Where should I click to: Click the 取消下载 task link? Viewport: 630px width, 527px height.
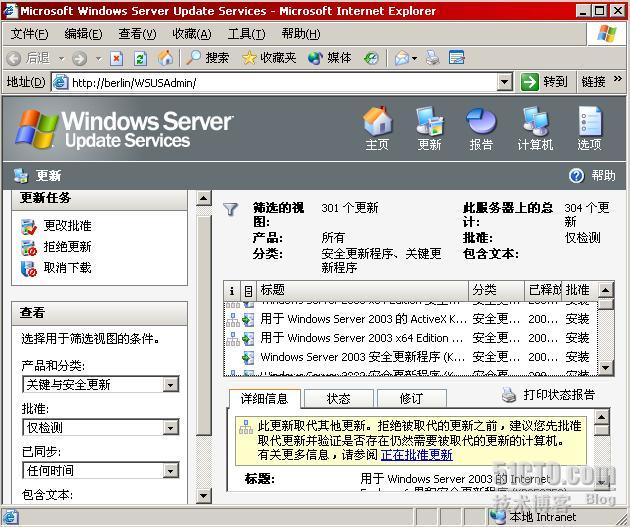(68, 268)
